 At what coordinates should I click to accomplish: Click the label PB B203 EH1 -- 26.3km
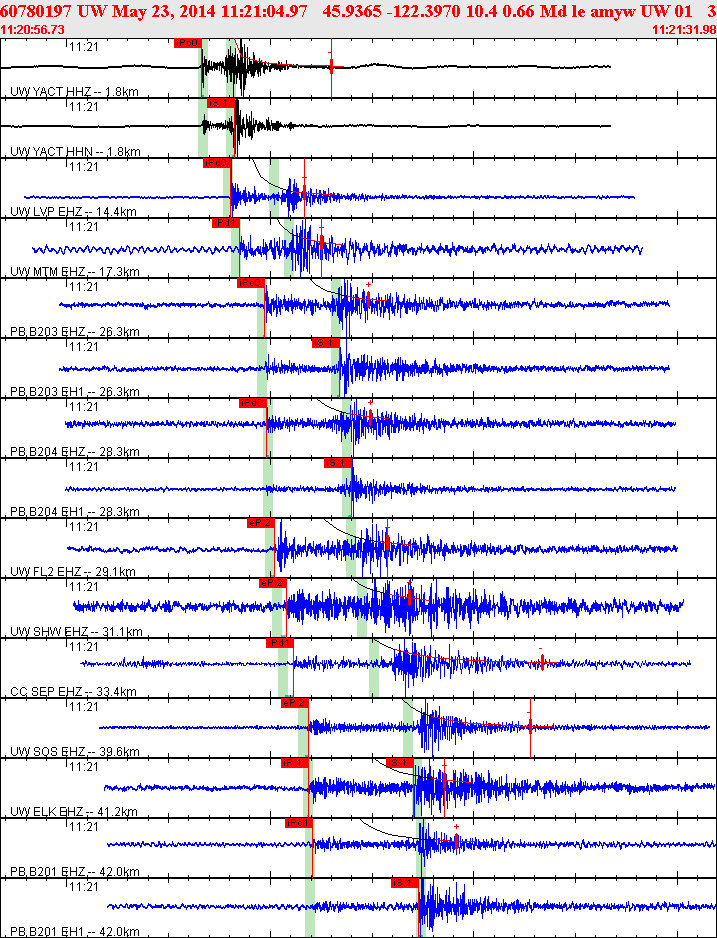(x=75, y=392)
